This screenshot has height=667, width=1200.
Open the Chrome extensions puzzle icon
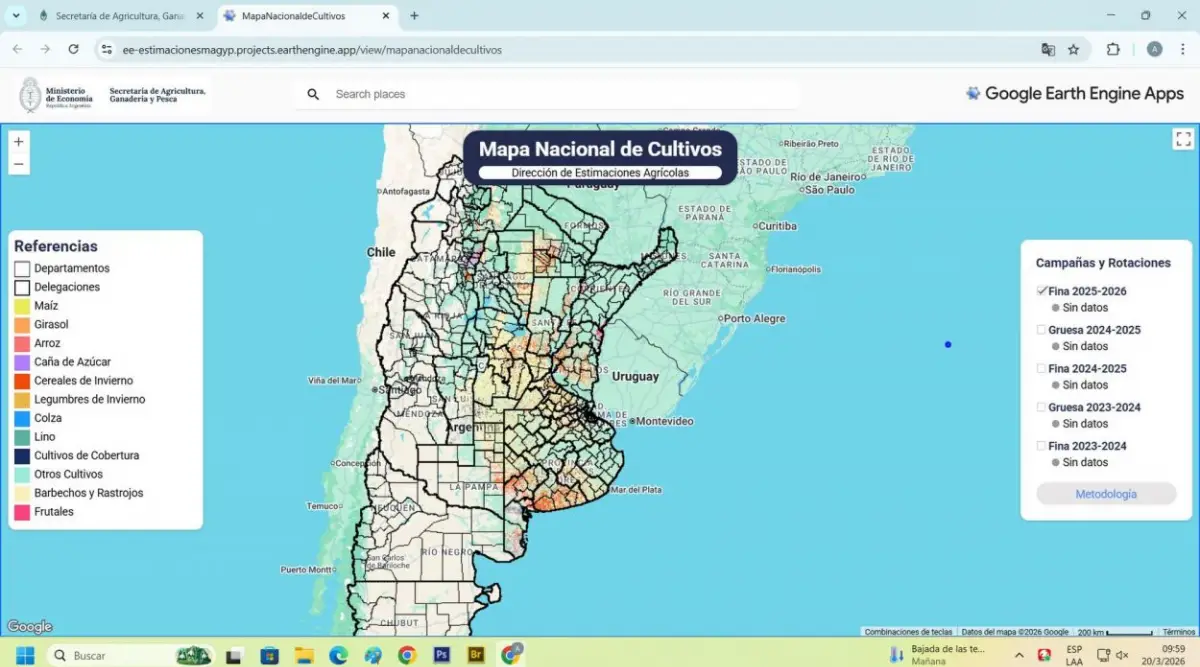point(1112,48)
